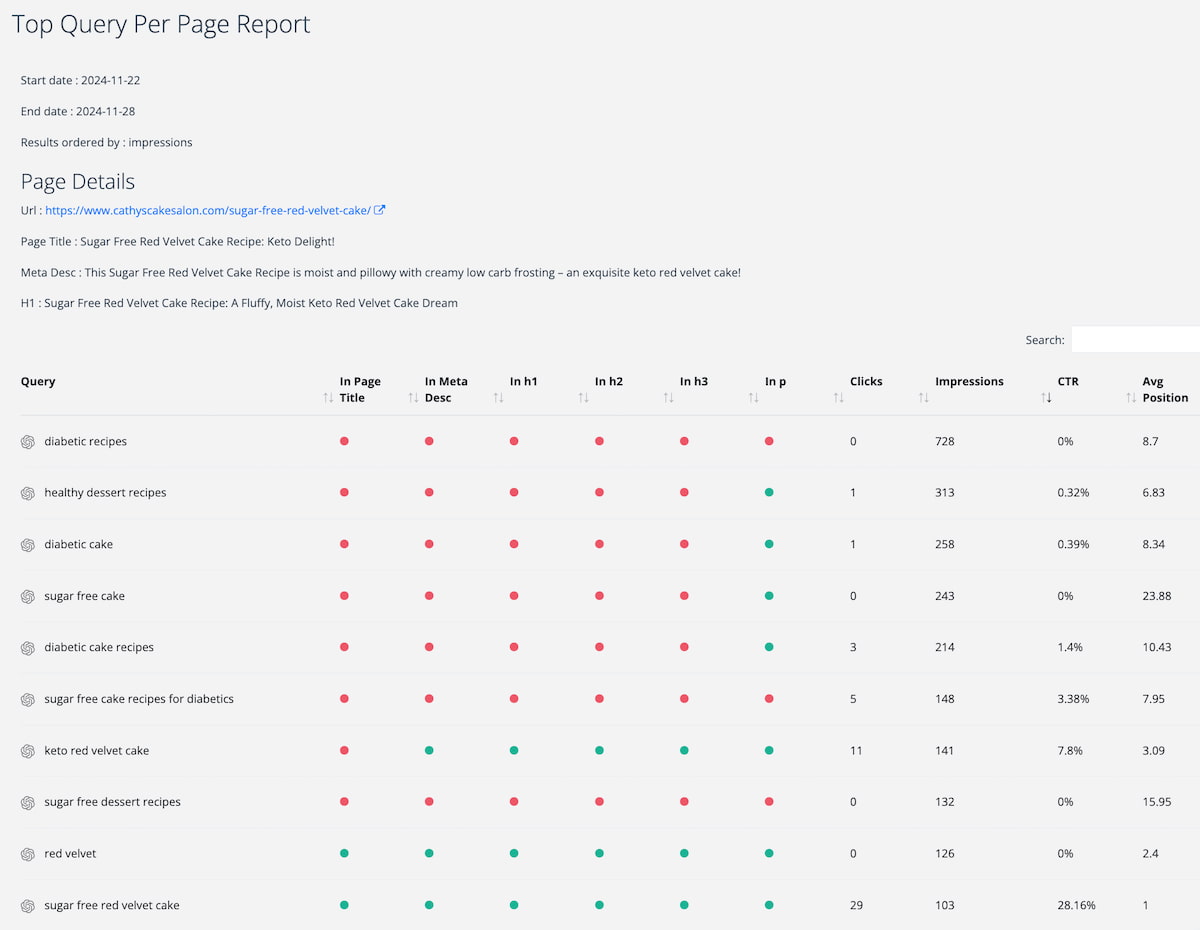This screenshot has width=1200, height=930.
Task: Click the ChatGPT icon beside 'diabetic cake' query
Action: [28, 545]
